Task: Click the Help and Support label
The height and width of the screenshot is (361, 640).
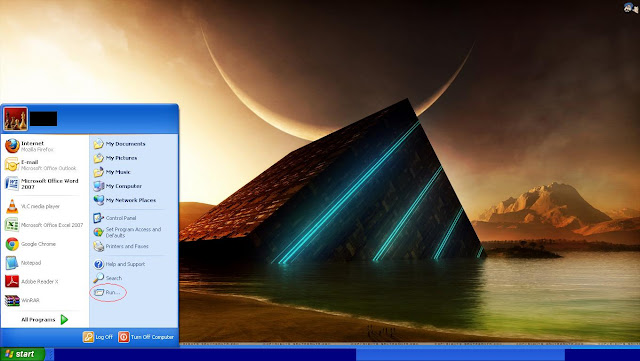Action: [125, 264]
